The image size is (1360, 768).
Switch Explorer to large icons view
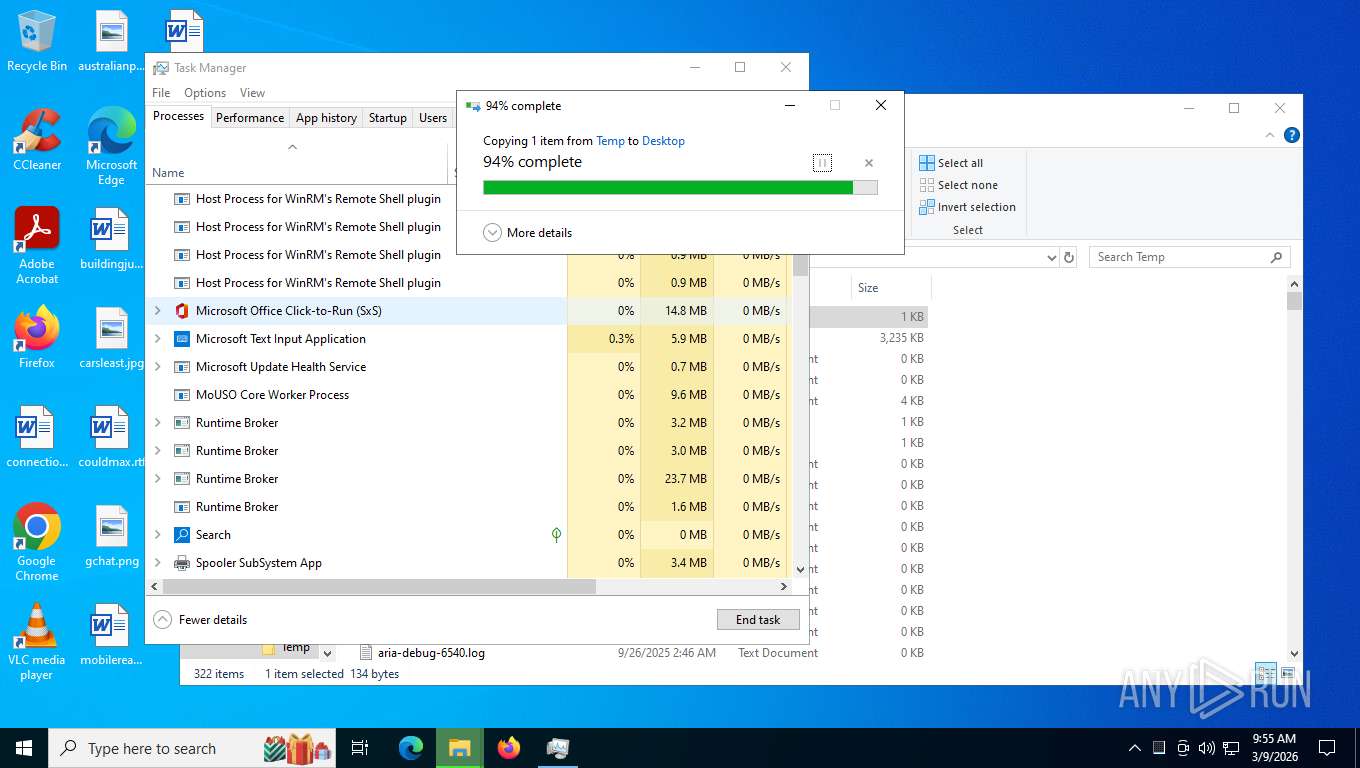[x=1287, y=673]
